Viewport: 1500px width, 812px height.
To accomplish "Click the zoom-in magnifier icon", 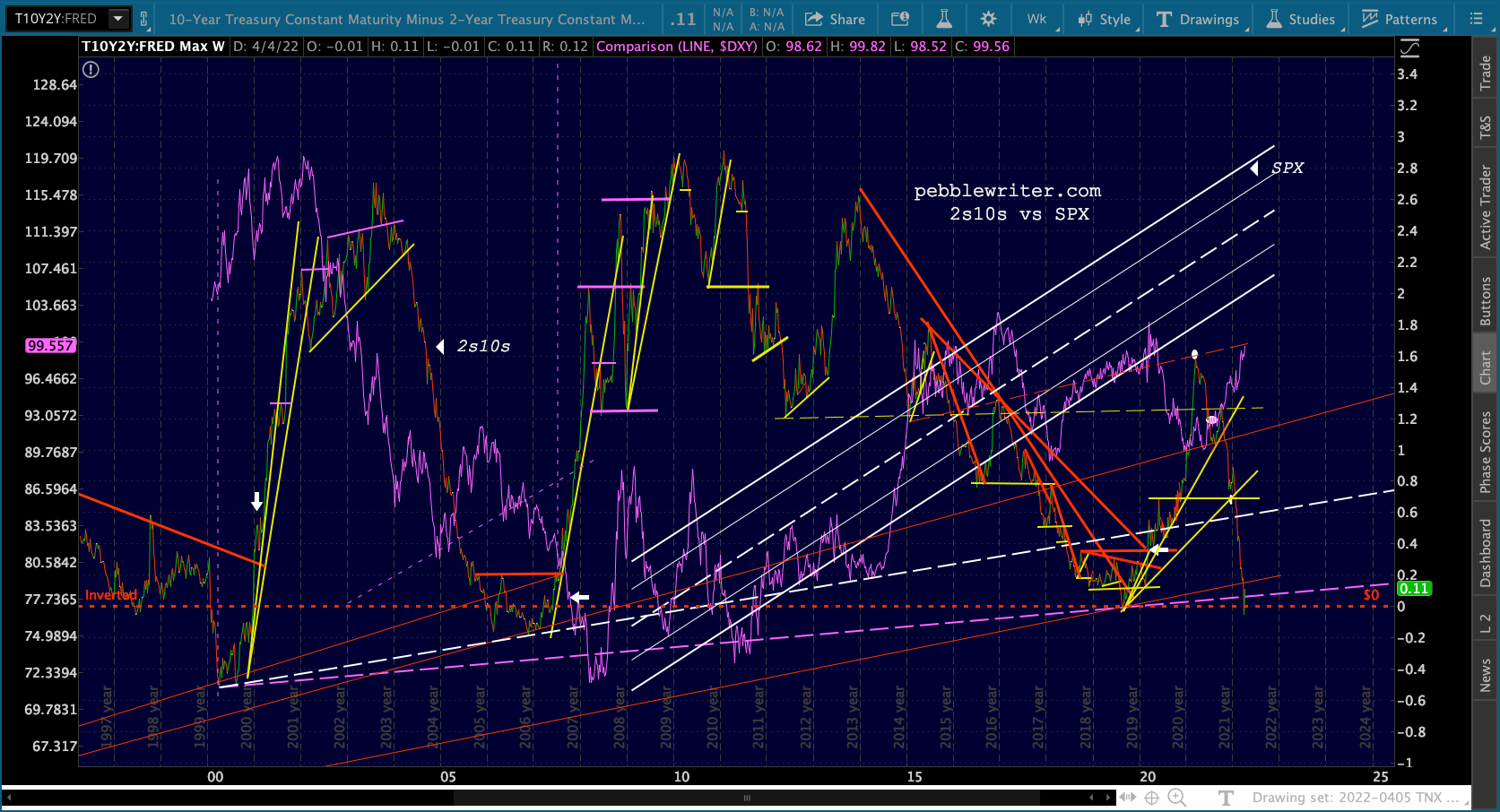I will [1177, 798].
